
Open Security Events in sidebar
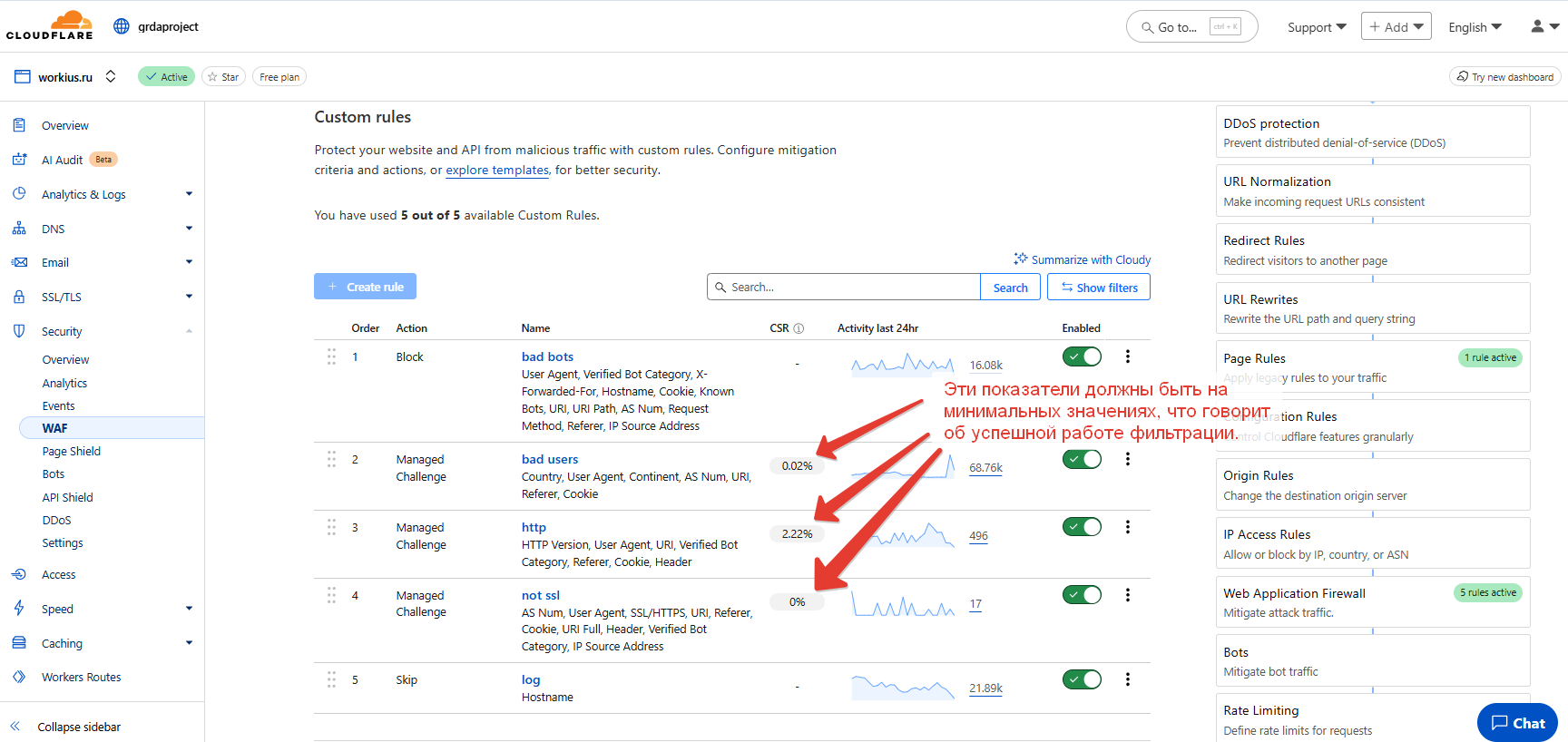pos(58,405)
